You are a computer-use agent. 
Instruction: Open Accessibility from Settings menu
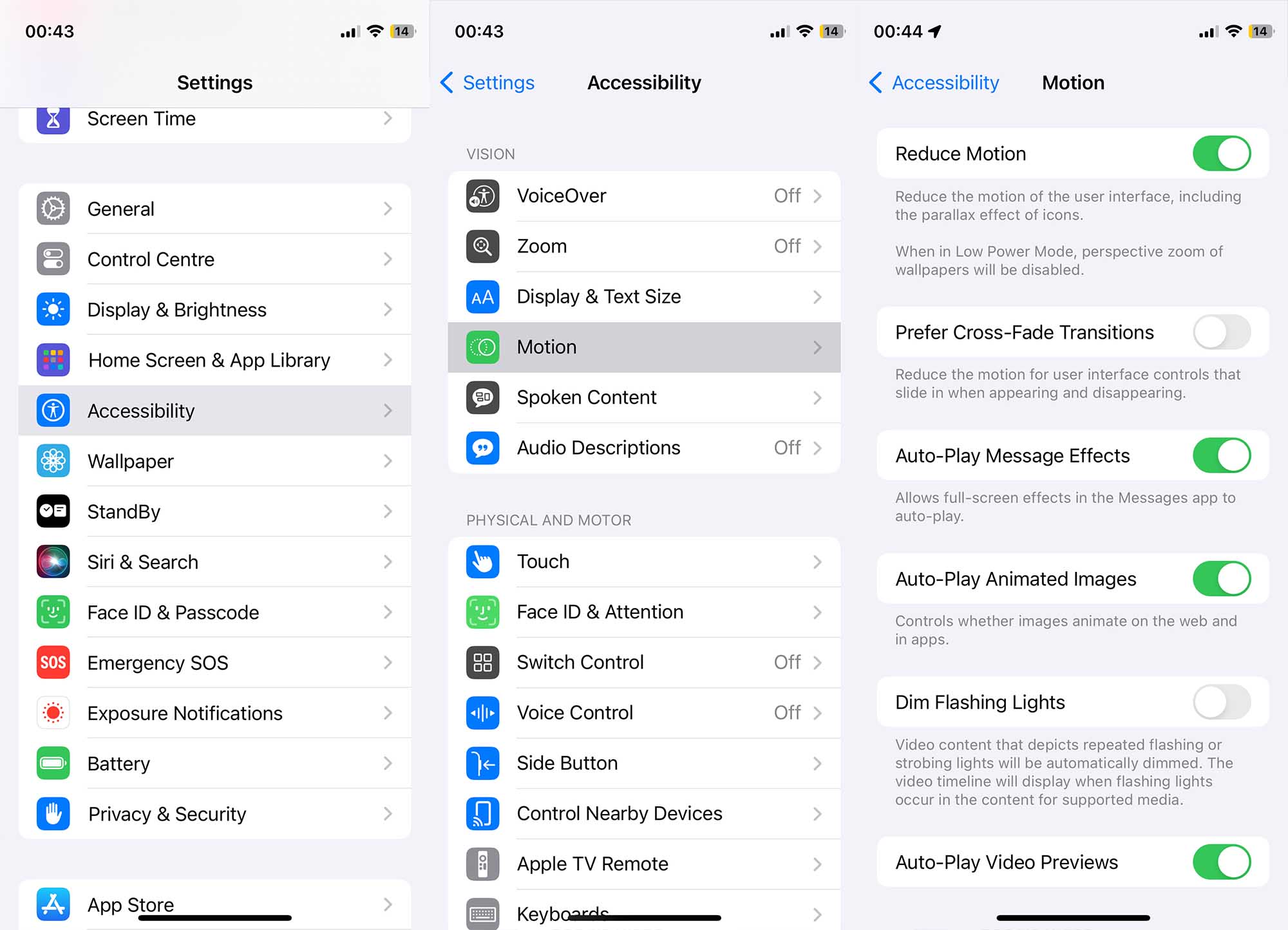(x=214, y=409)
